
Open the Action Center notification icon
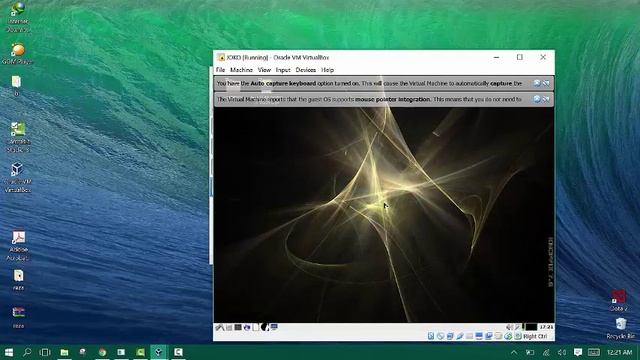pos(578,352)
